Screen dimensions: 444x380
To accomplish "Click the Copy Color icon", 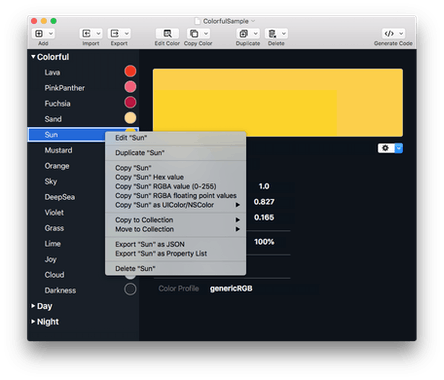I will pos(194,33).
